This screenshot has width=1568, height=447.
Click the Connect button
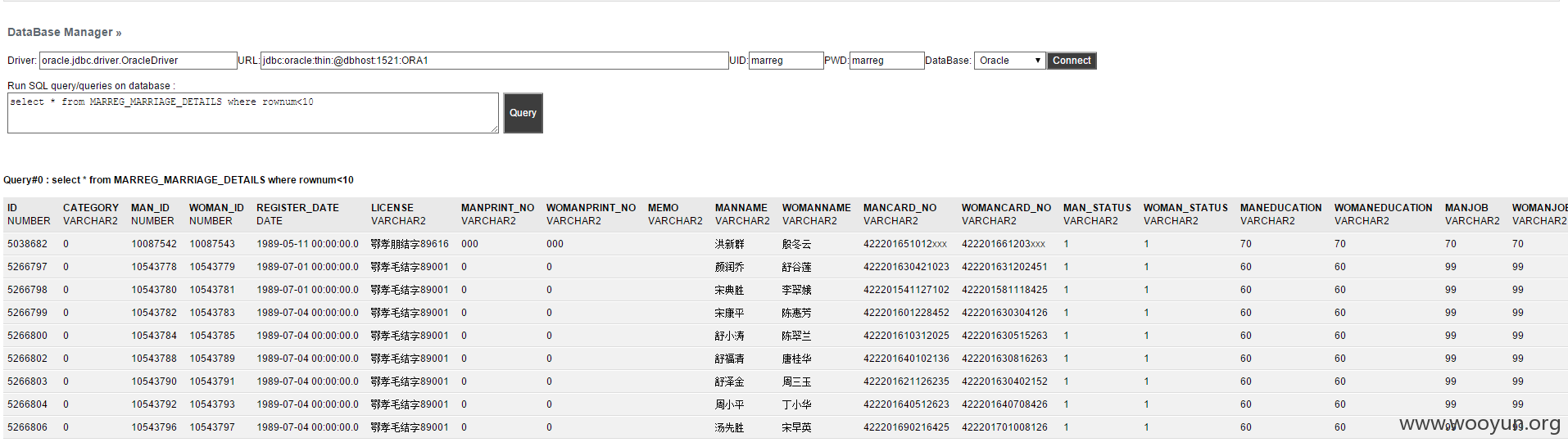click(1072, 61)
